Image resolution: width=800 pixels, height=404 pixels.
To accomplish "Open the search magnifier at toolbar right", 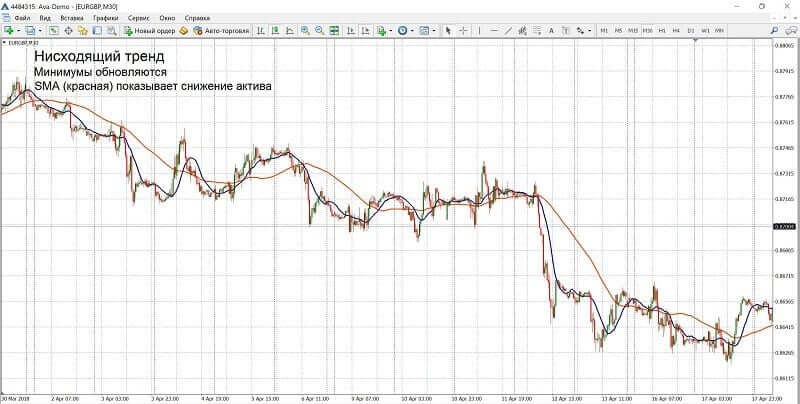I will tap(774, 31).
